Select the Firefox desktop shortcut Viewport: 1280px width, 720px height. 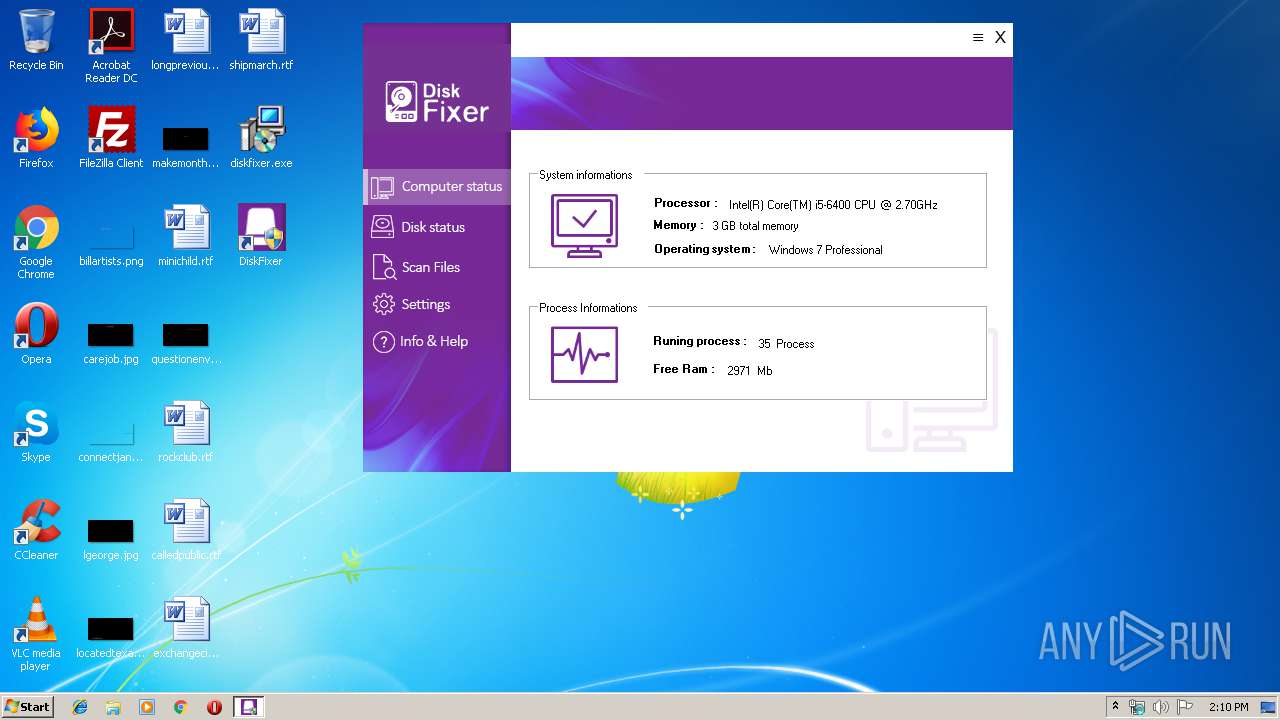(36, 138)
